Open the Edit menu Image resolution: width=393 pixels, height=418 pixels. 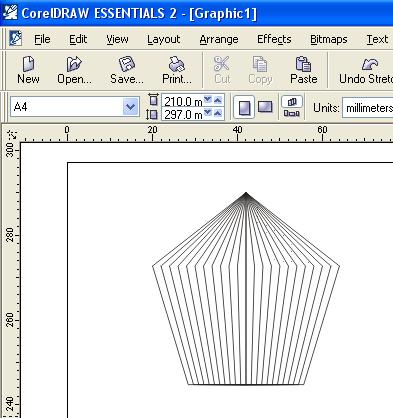[x=78, y=39]
